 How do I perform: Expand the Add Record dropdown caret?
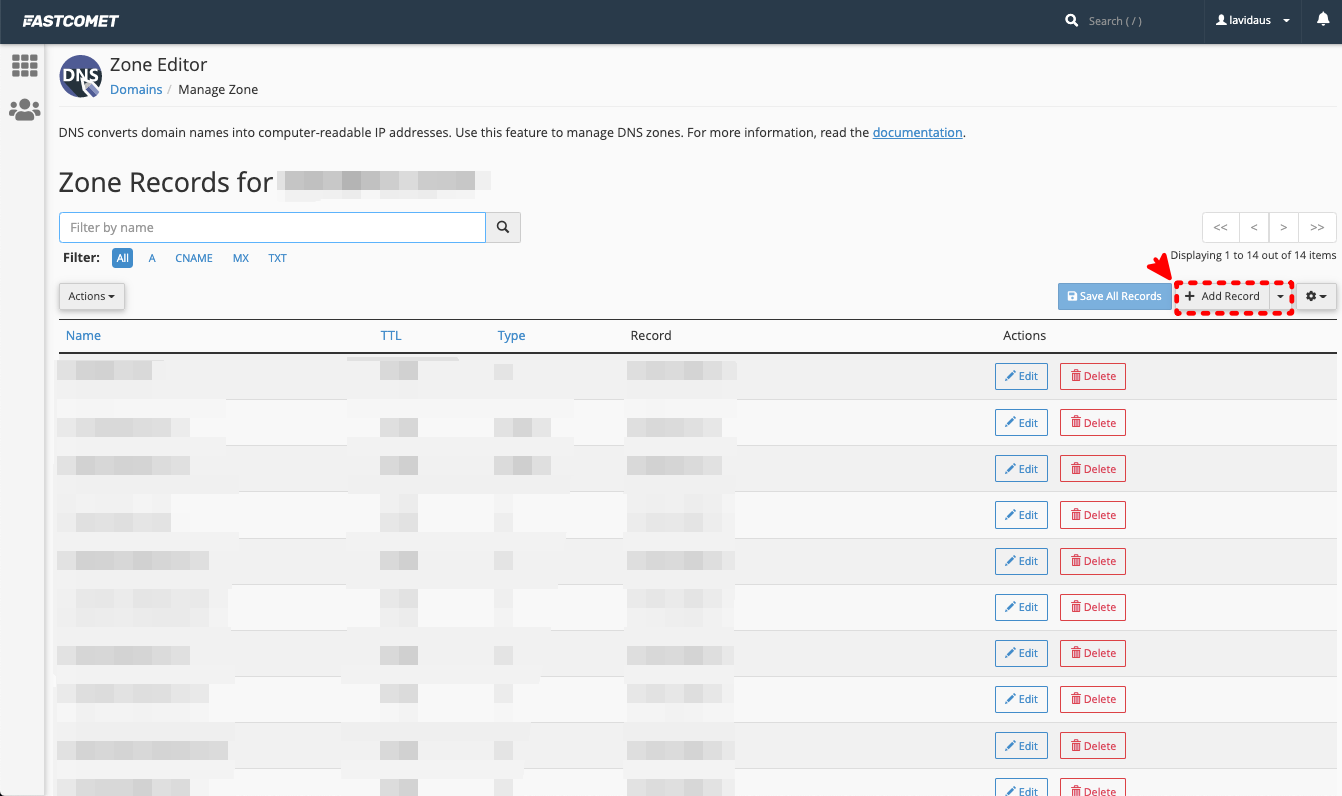pyautogui.click(x=1281, y=296)
